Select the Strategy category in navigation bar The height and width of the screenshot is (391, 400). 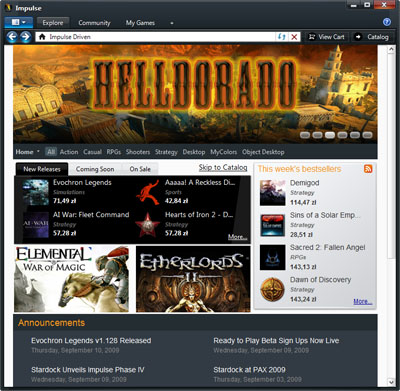click(x=166, y=152)
